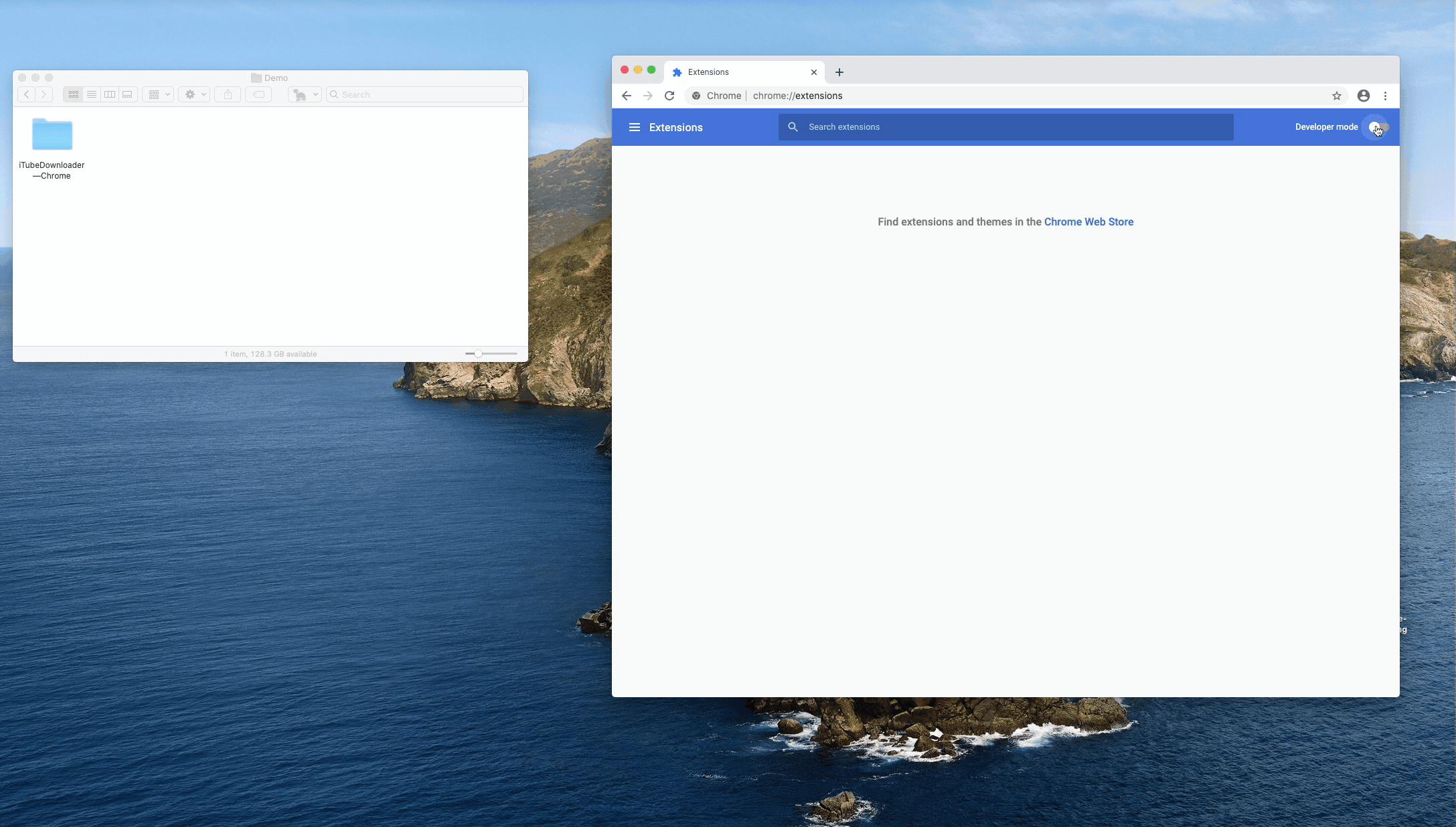Select the Extensions tab
The image size is (1456, 827).
[736, 72]
